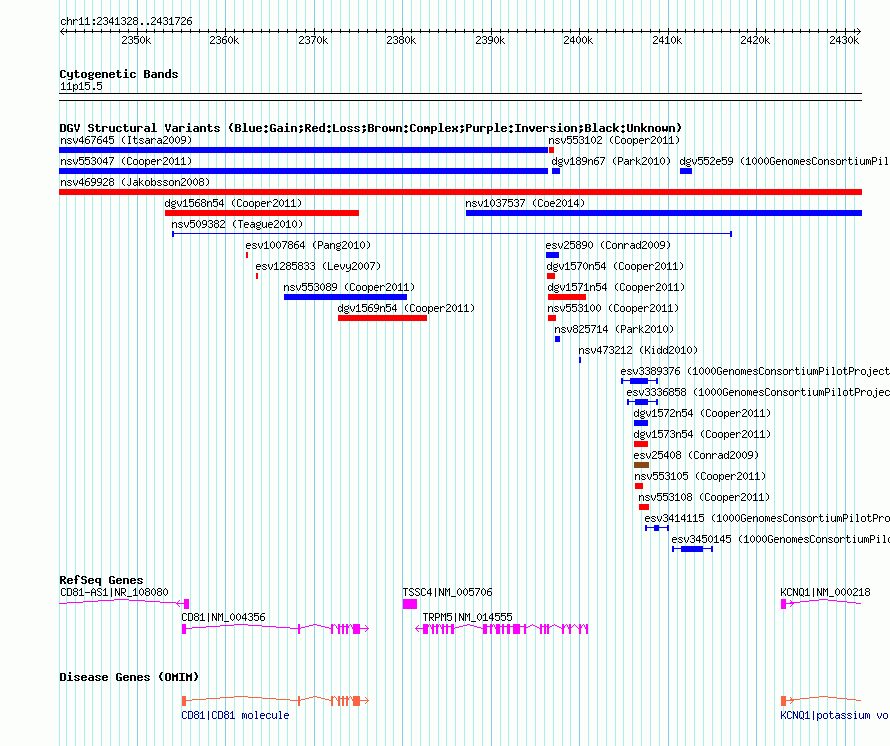
Task: Click the dgv552e59 blue block
Action: 686,171
